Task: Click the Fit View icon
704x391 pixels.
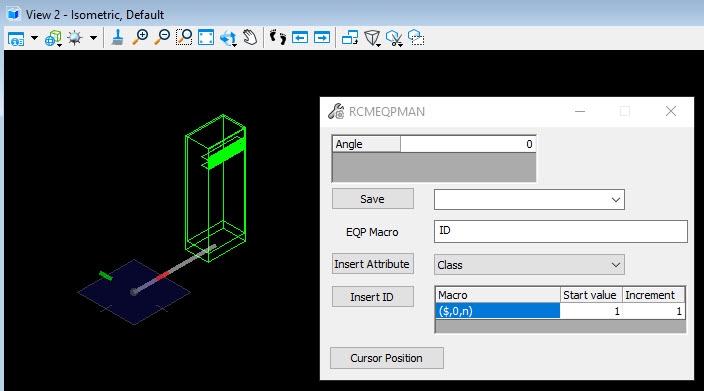Action: 206,38
